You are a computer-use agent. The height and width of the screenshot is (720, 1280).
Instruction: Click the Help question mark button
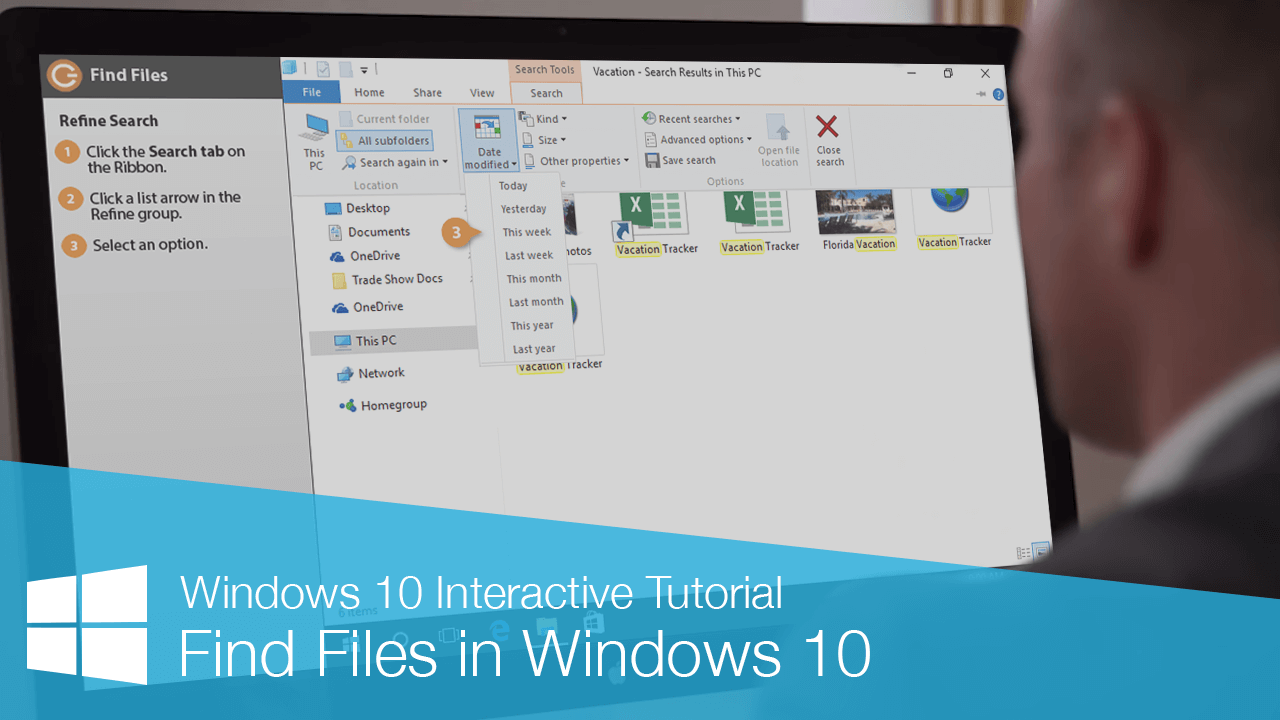pyautogui.click(x=997, y=94)
